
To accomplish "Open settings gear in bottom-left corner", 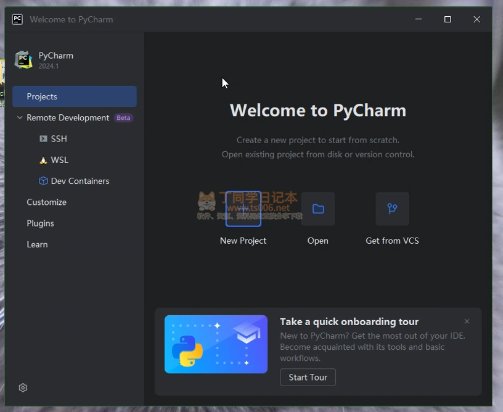I will point(23,388).
